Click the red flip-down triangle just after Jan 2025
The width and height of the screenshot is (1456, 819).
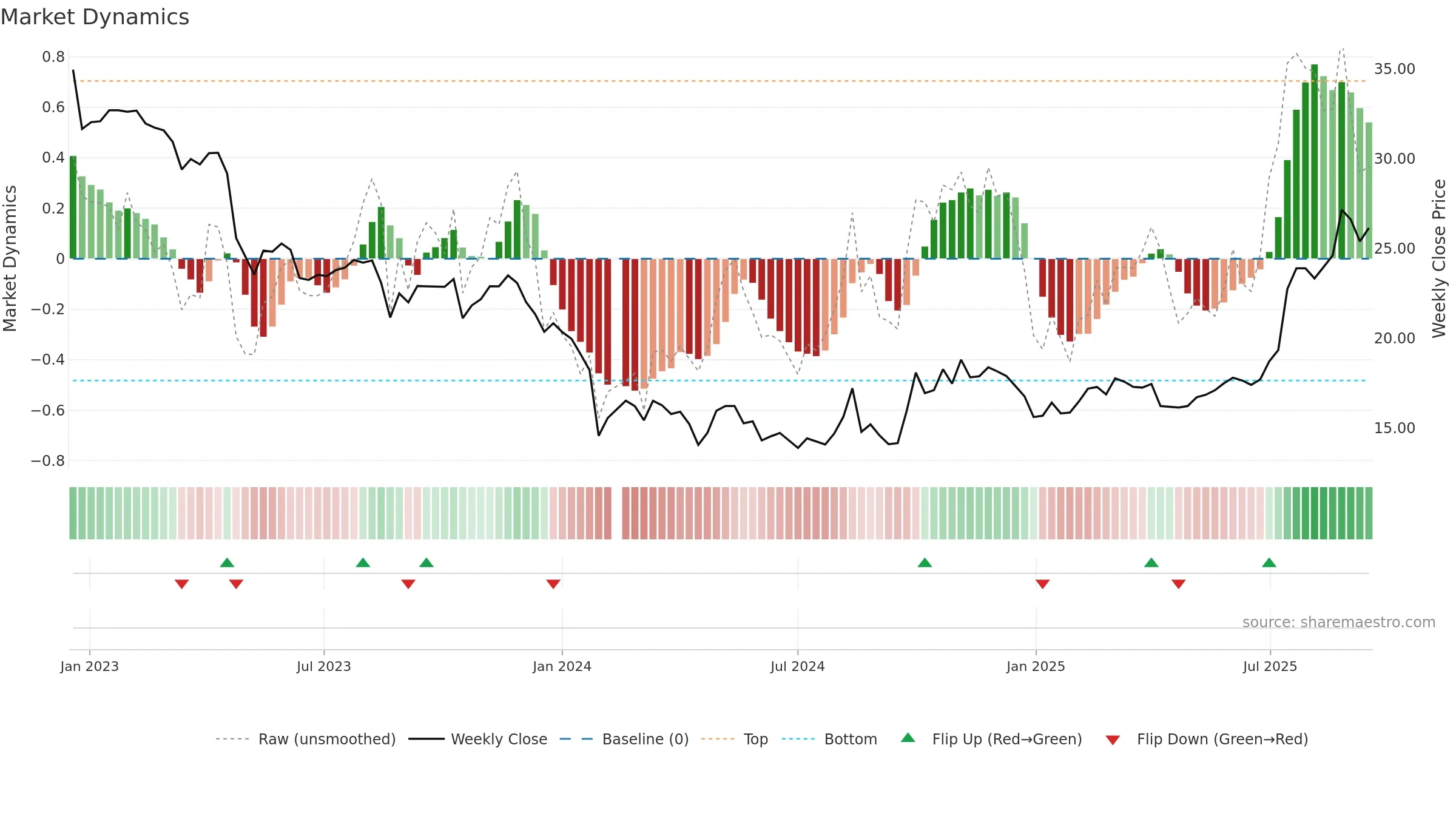1042,584
